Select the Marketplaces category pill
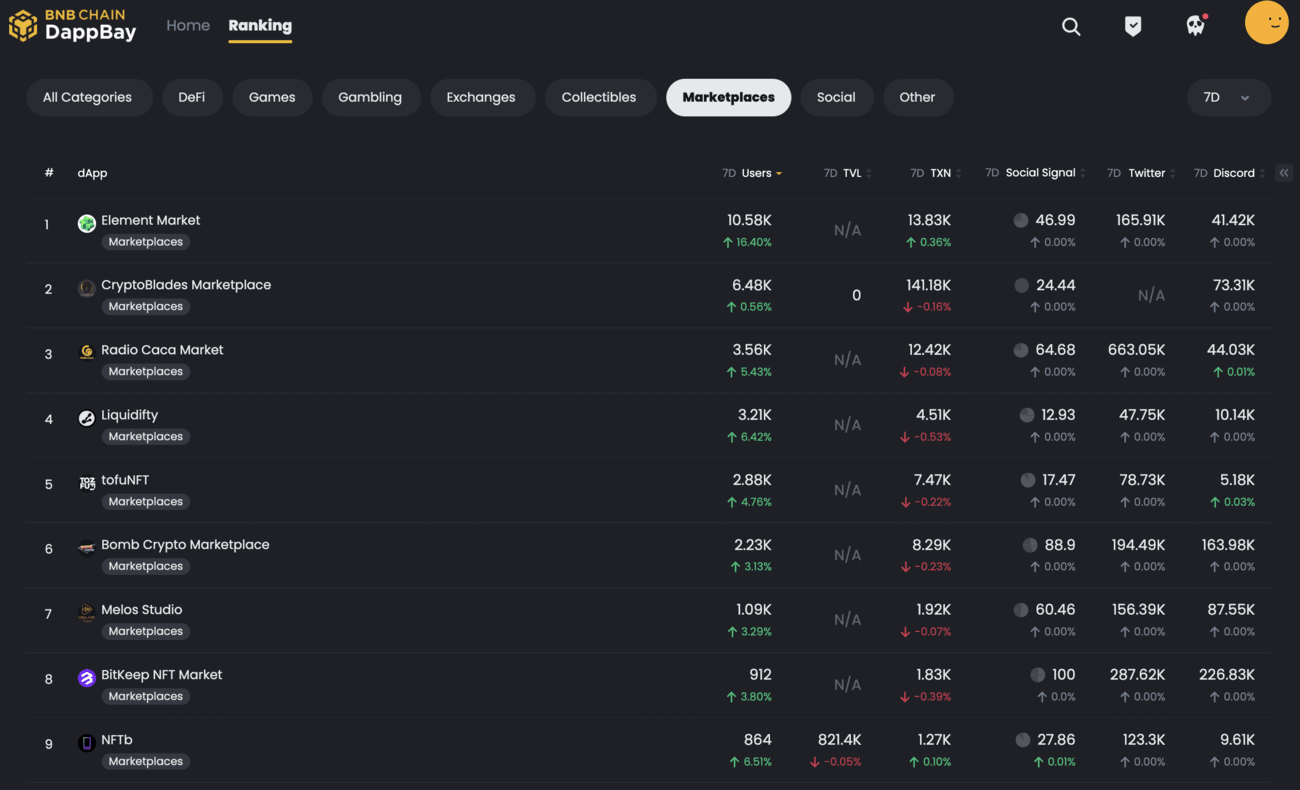 (x=729, y=97)
